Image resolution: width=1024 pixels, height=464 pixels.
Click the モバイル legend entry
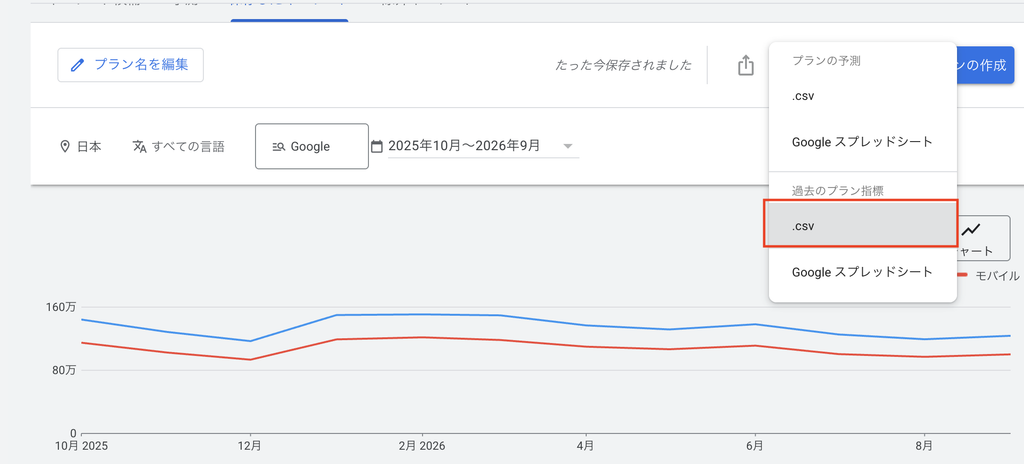point(989,276)
